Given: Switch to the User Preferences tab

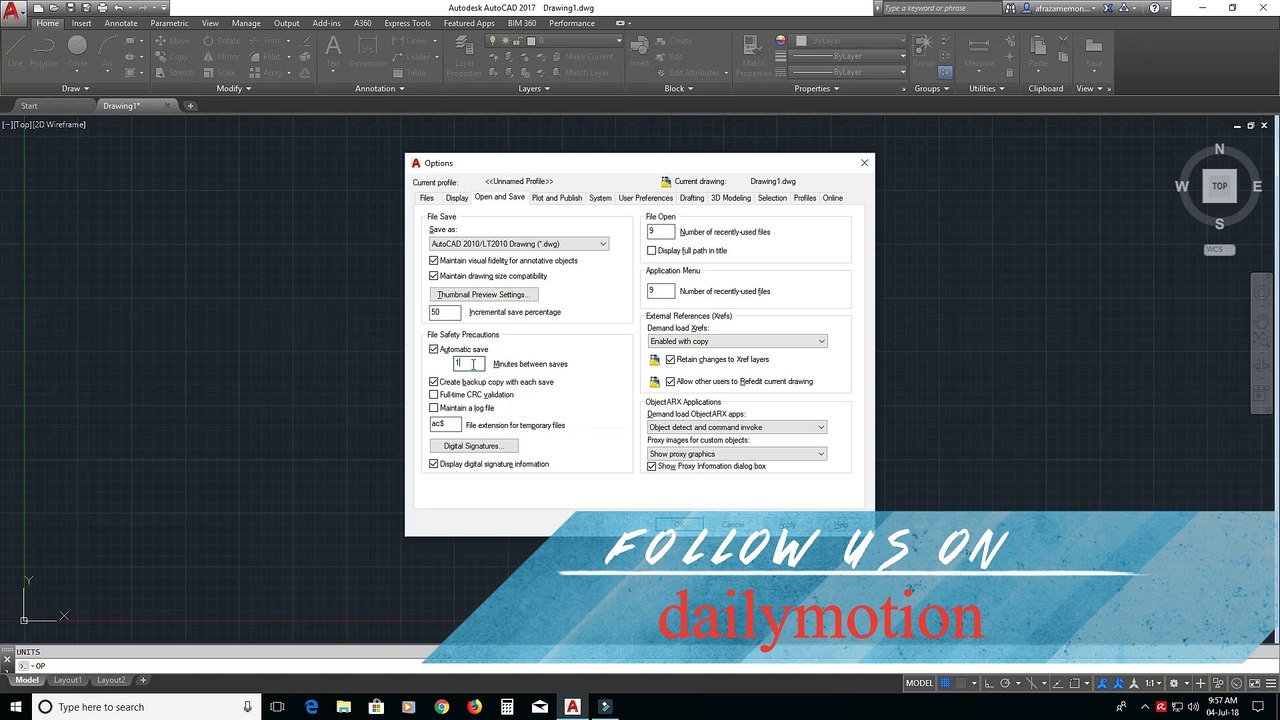Looking at the screenshot, I should 646,198.
